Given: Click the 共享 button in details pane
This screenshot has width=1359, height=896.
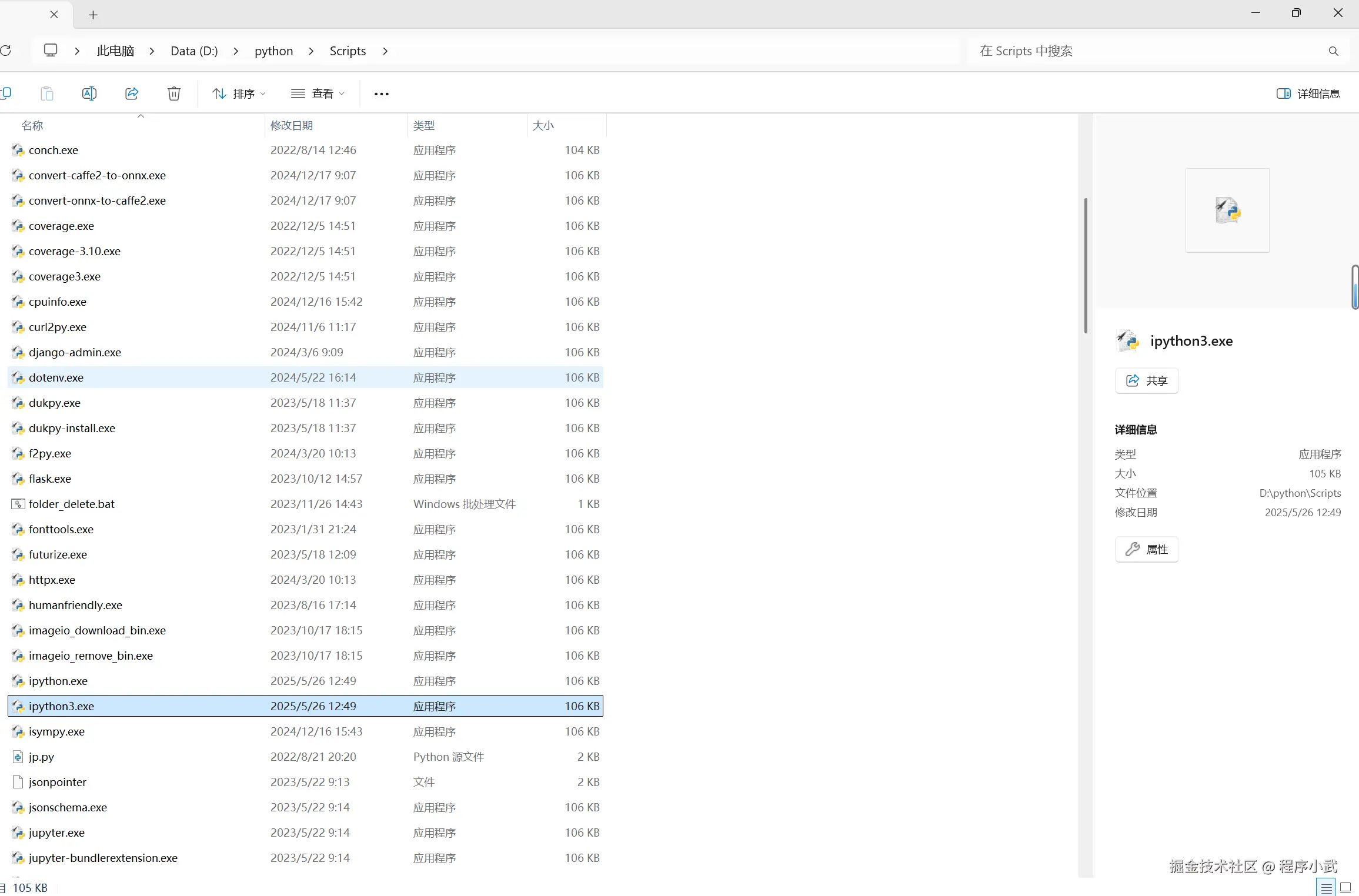Looking at the screenshot, I should coord(1146,380).
